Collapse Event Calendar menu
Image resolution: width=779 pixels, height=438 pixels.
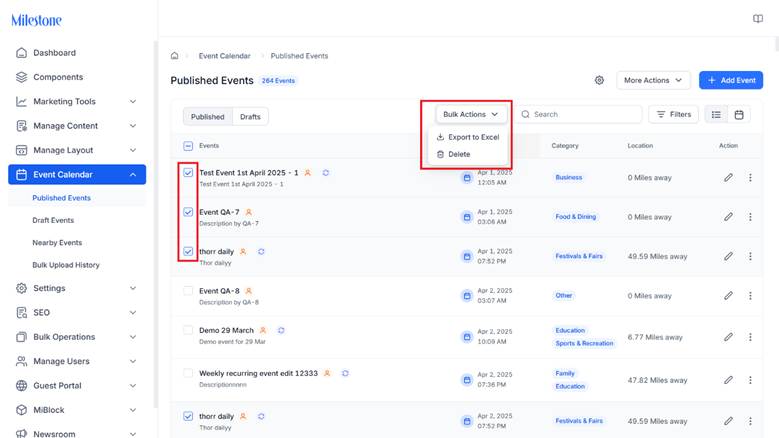133,175
